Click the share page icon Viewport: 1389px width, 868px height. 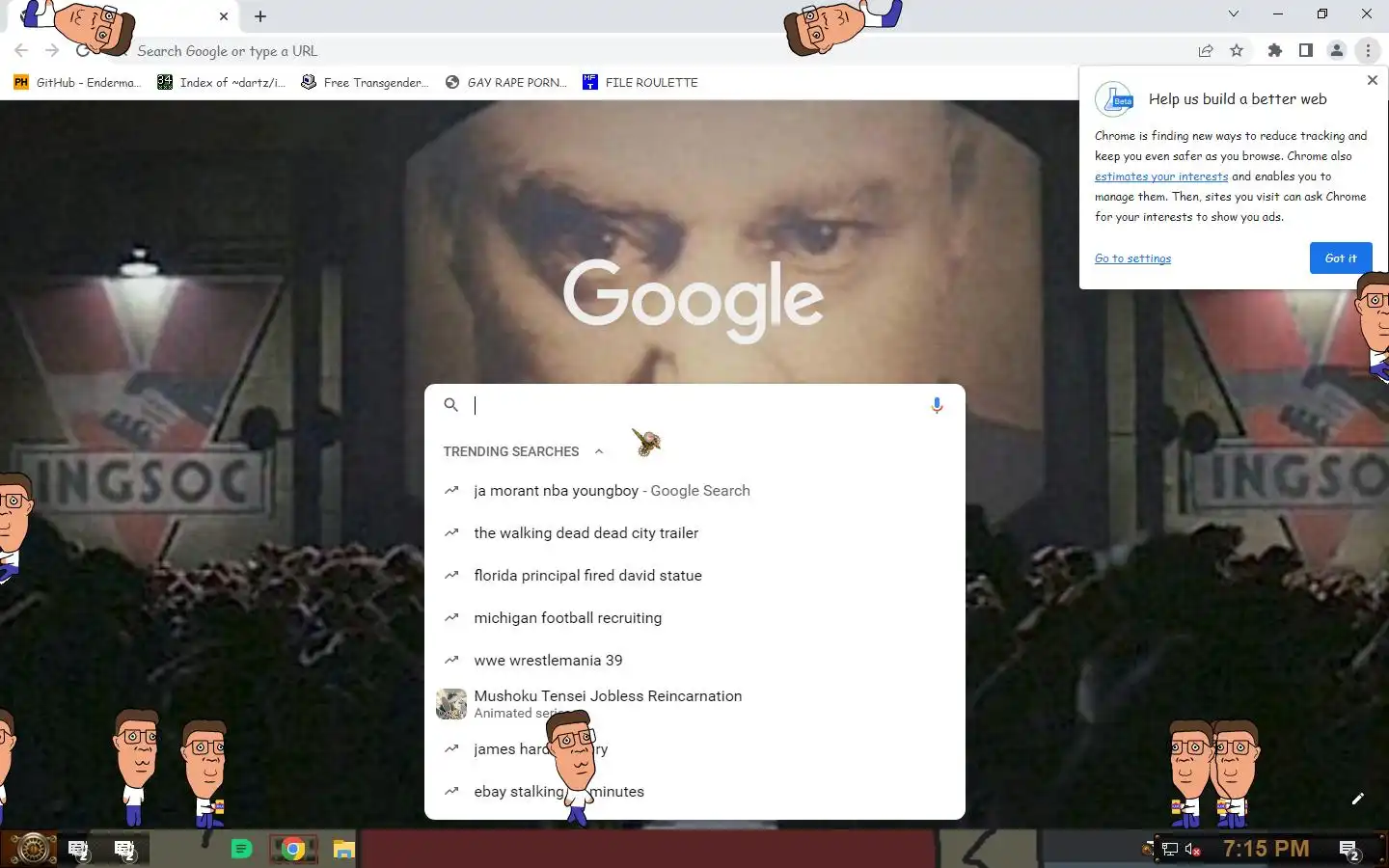point(1206,50)
